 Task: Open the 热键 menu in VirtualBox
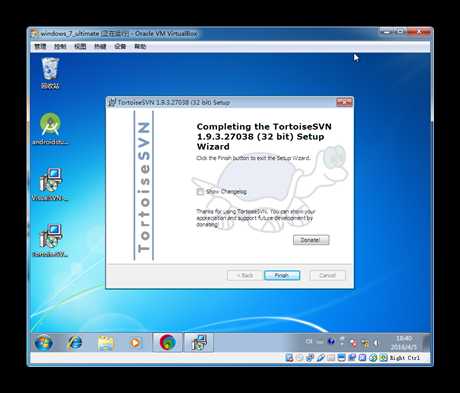click(100, 46)
